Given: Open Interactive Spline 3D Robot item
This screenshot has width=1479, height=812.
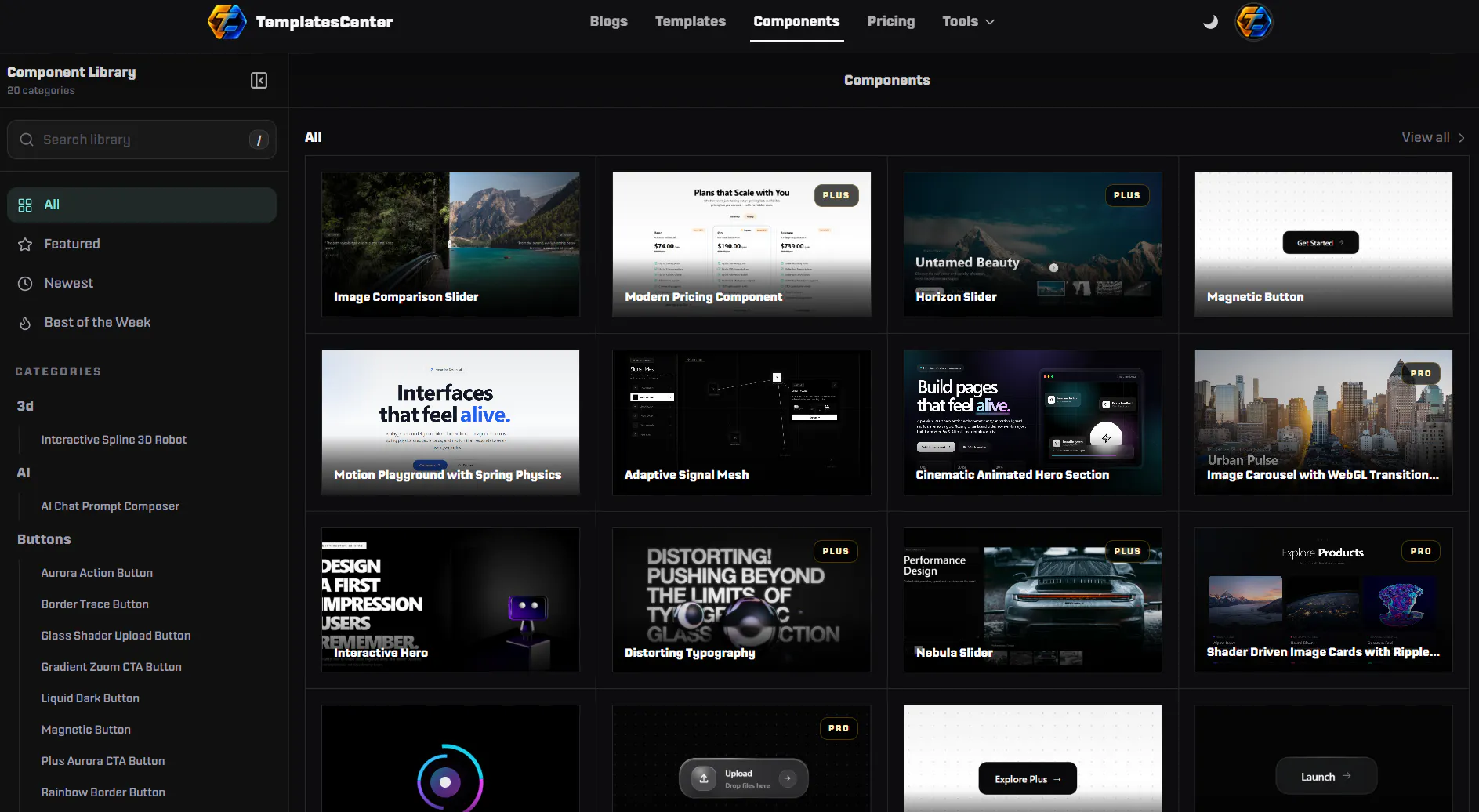Looking at the screenshot, I should (114, 440).
